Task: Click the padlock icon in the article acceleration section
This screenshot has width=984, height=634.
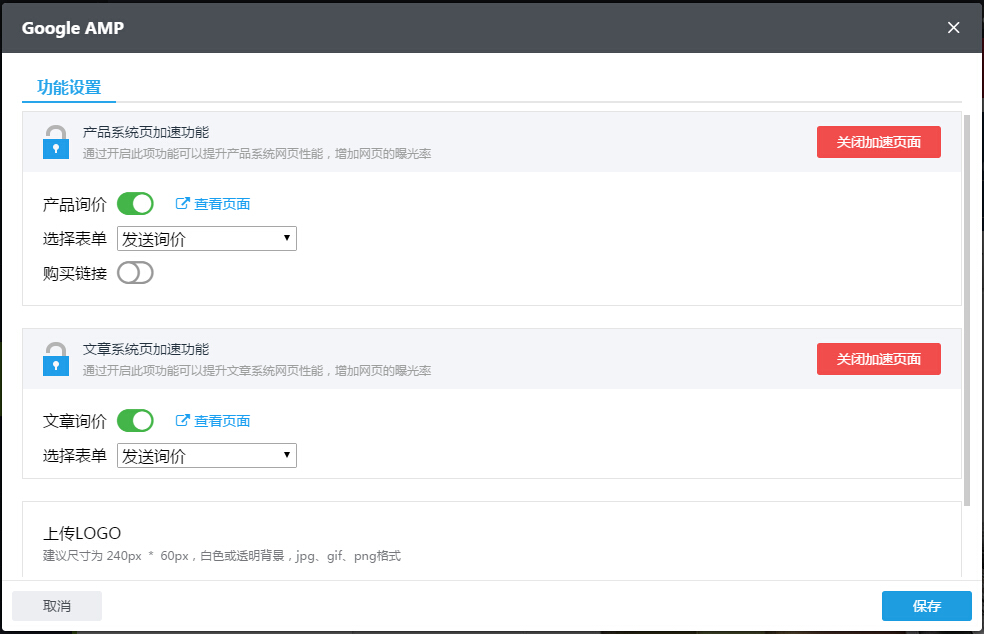Action: coord(55,358)
